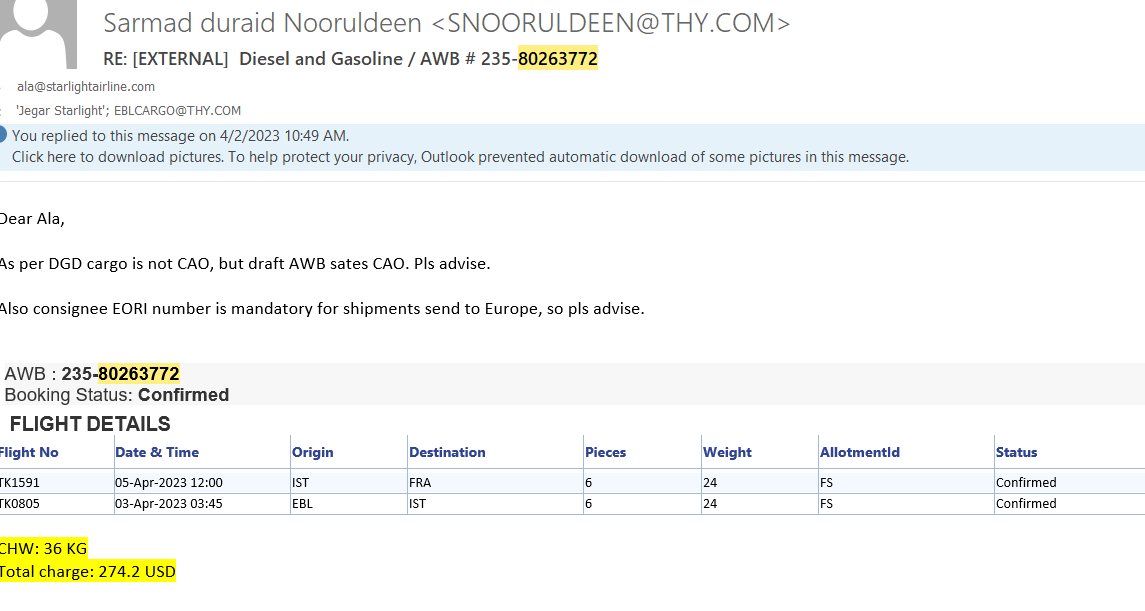
Task: Click the highlighted Total charge line
Action: (87, 572)
